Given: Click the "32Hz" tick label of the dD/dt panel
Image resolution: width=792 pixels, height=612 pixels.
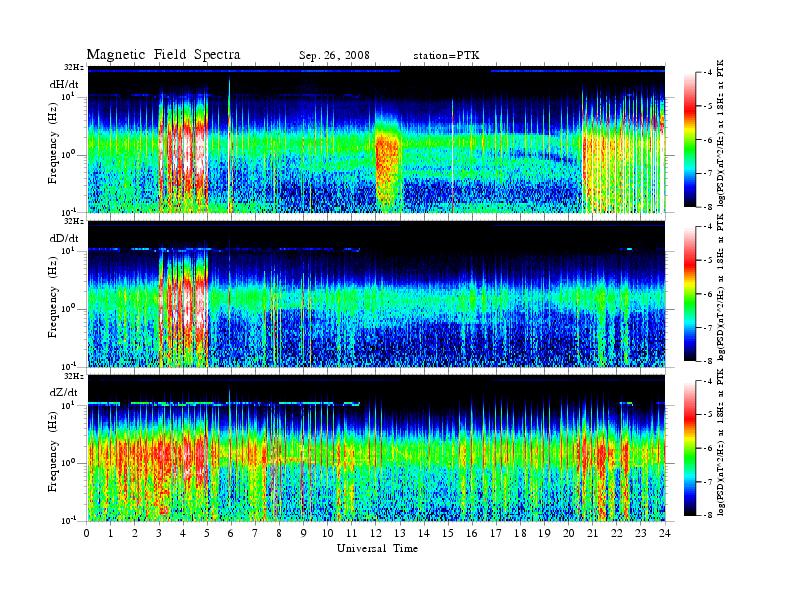Looking at the screenshot, I should pyautogui.click(x=74, y=221).
